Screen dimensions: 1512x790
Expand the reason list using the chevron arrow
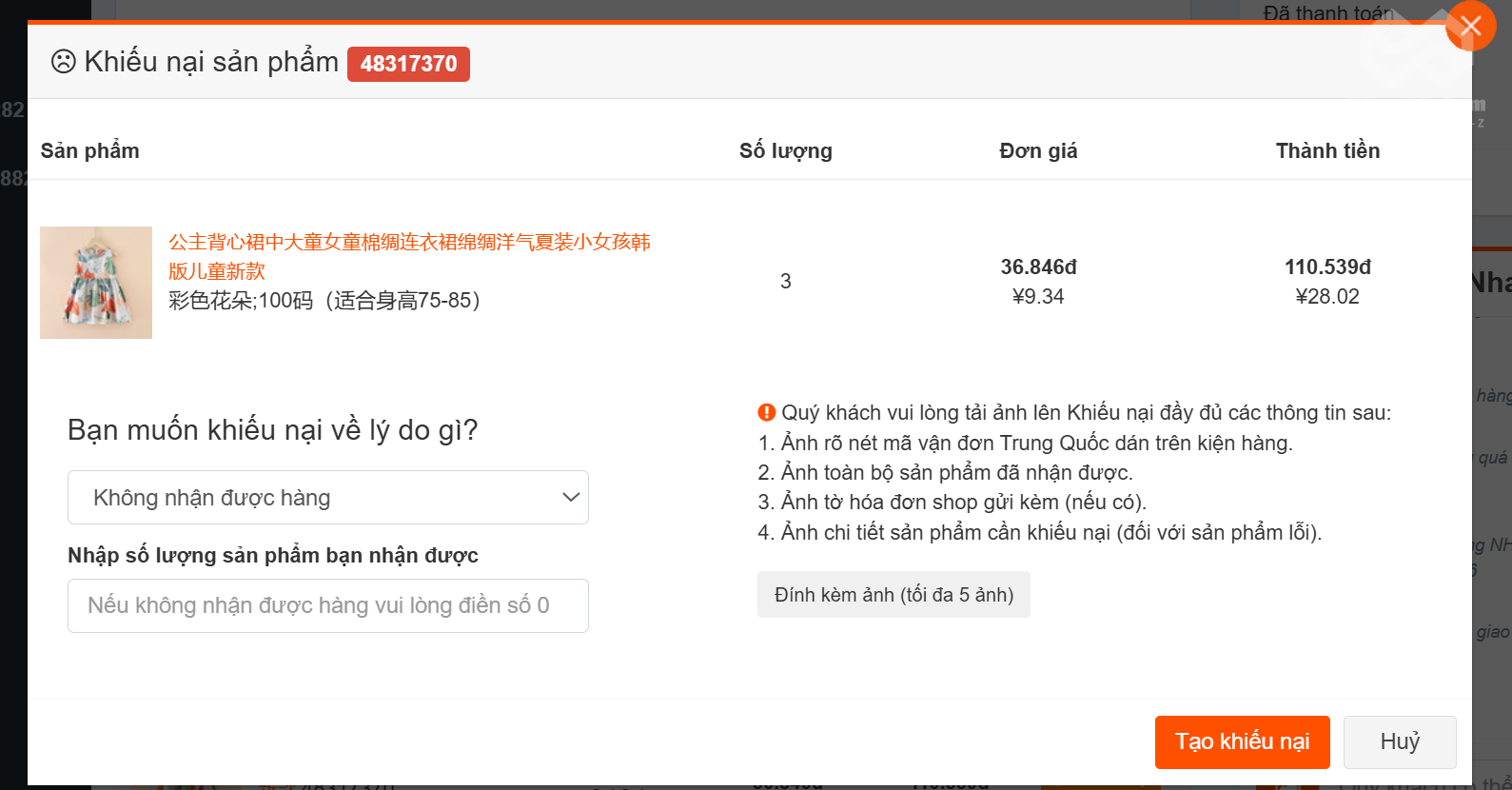(x=571, y=498)
